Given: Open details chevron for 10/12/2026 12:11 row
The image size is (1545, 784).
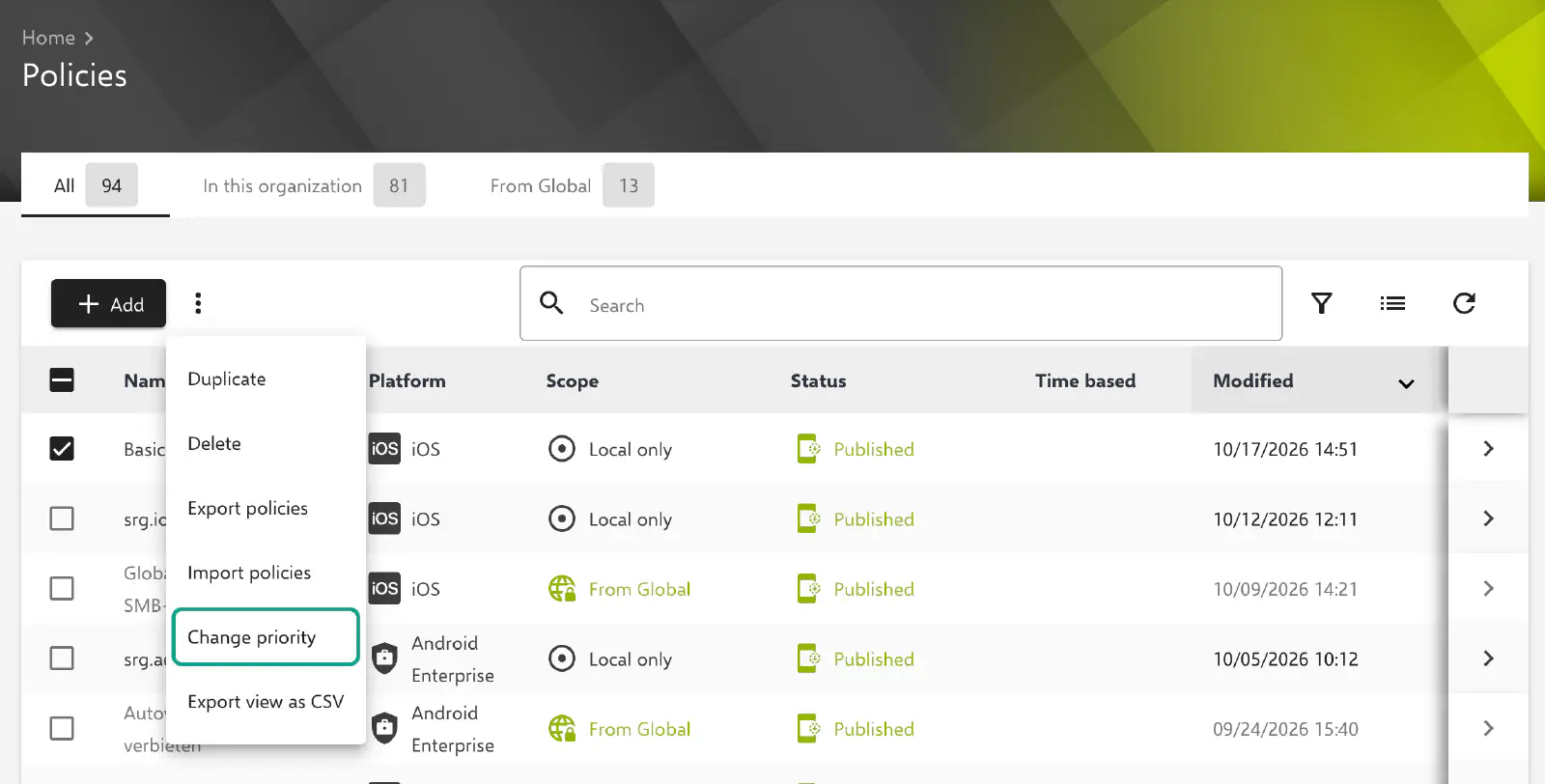Looking at the screenshot, I should click(1488, 518).
